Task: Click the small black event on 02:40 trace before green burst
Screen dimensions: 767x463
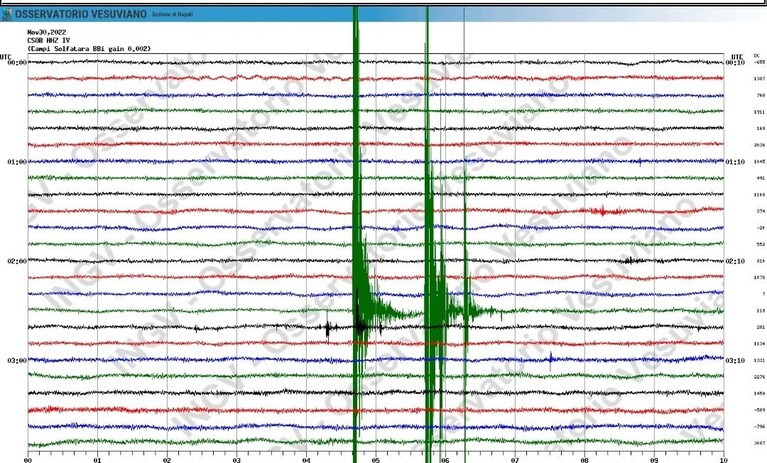Action: click(329, 328)
